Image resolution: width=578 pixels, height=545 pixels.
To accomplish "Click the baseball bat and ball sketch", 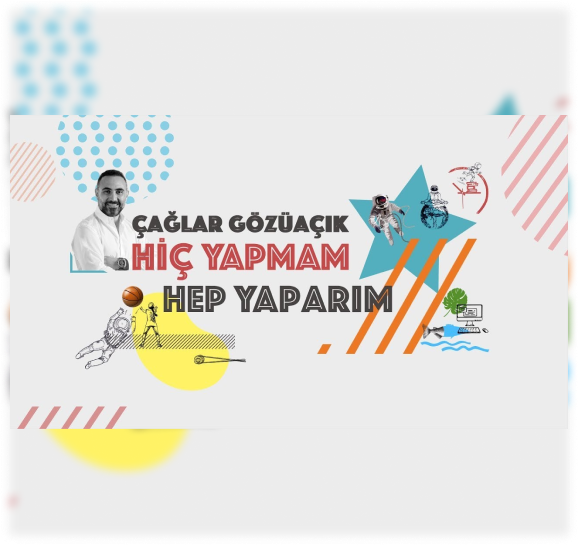I will pos(220,359).
